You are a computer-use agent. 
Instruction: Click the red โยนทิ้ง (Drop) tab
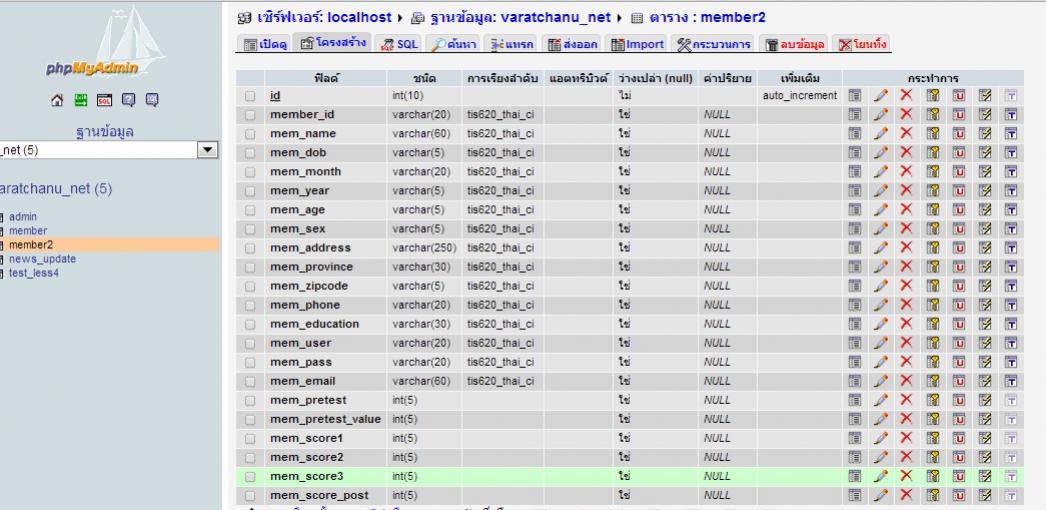tap(862, 45)
